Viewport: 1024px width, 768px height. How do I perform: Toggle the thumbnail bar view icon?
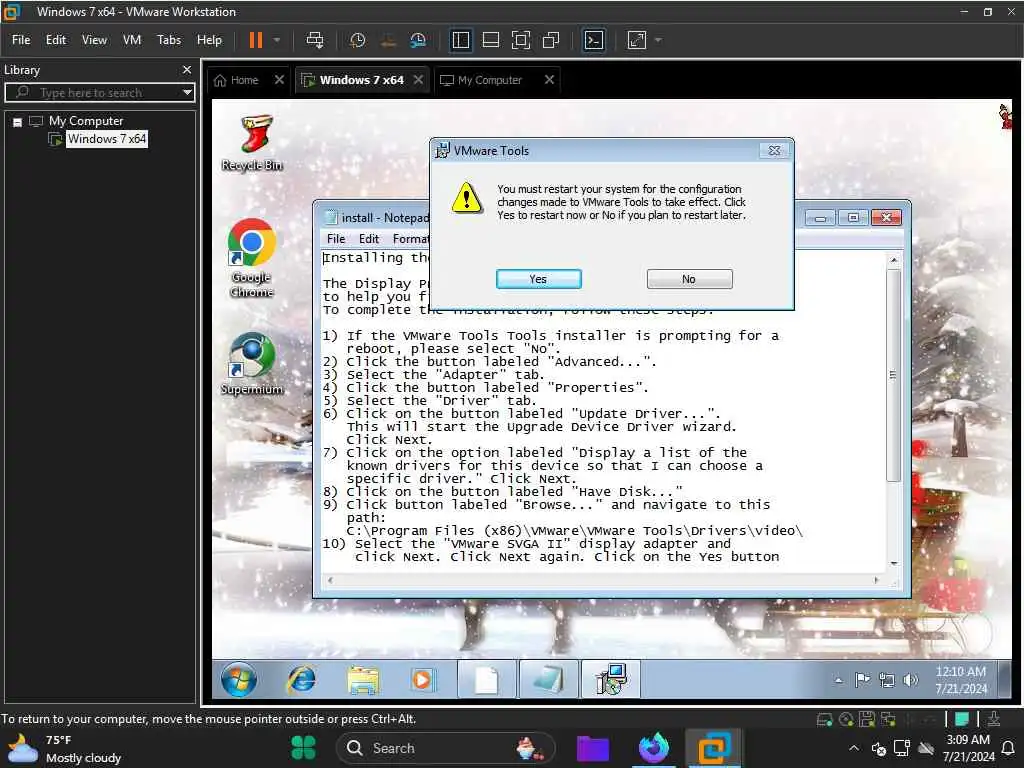click(490, 40)
